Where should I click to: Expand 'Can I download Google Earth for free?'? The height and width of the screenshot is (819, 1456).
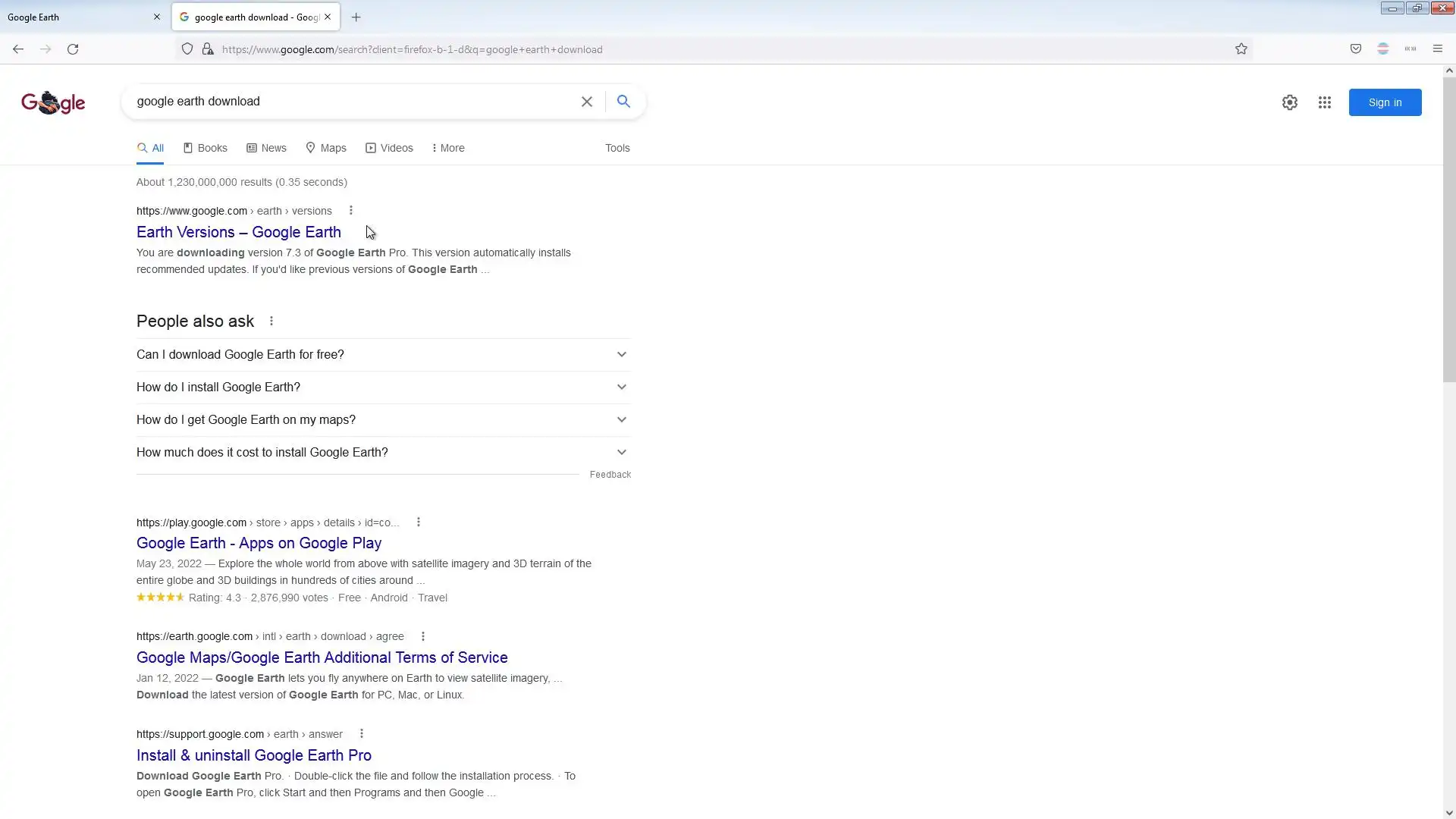pos(383,355)
